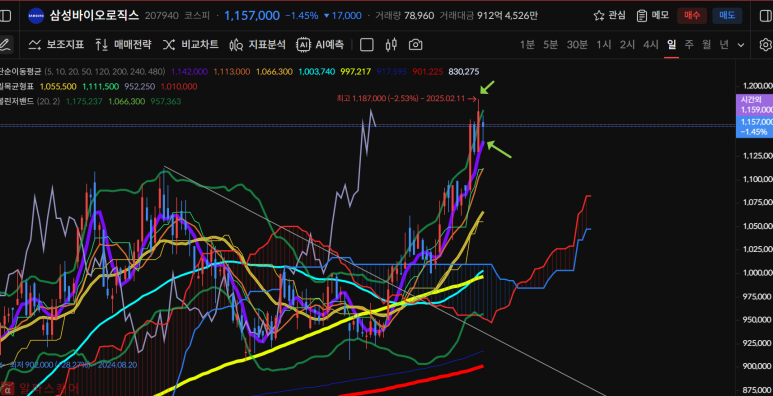Viewport: 773px width, 396px height.
Task: Click the stock name 삼성바이오로직스
Action: point(95,16)
